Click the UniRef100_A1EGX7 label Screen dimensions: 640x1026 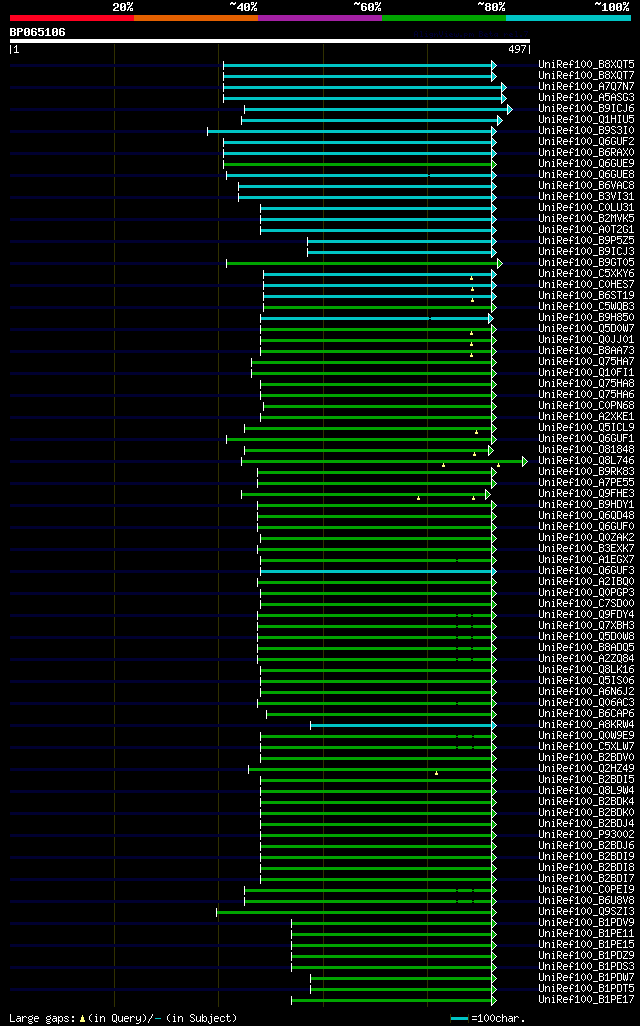586,559
